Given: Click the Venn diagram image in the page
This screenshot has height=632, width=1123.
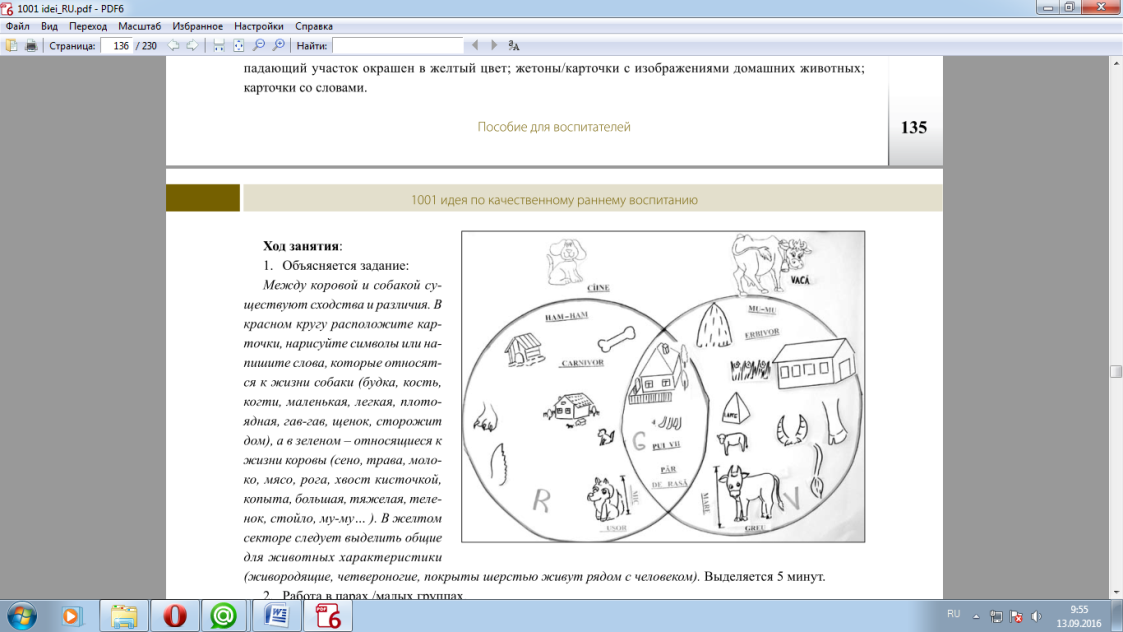Looking at the screenshot, I should (663, 386).
